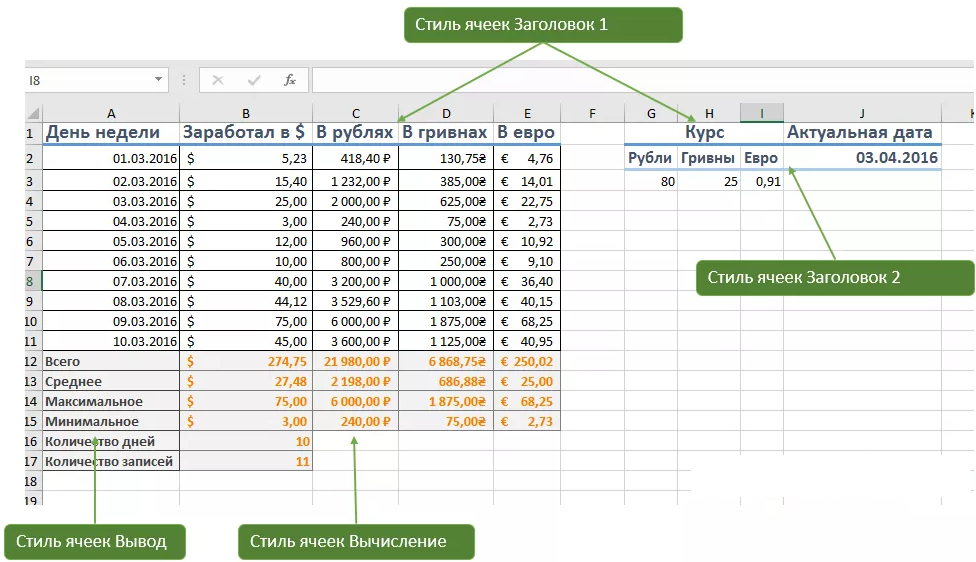Click the orange count cell 10
Viewport: 976px width, 562px height.
[246, 441]
